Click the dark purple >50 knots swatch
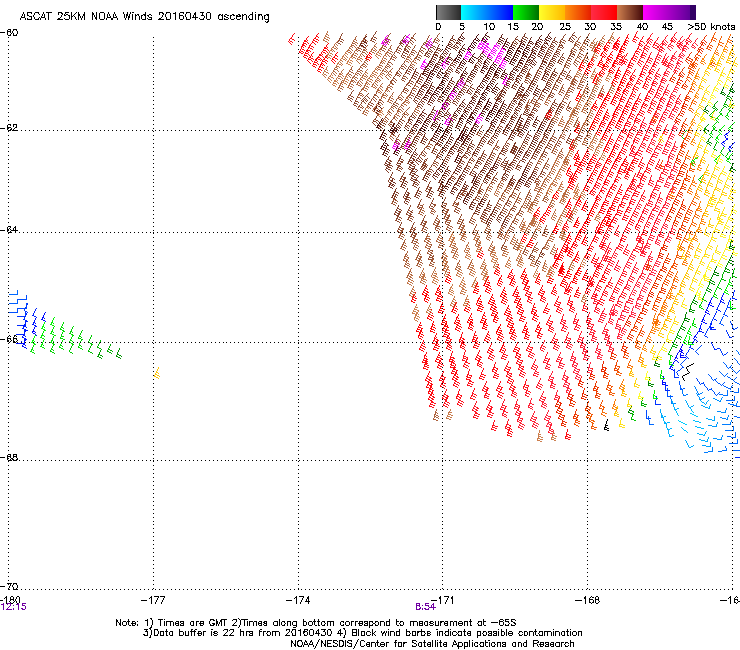Screen dimensions: 740x650 coord(693,12)
